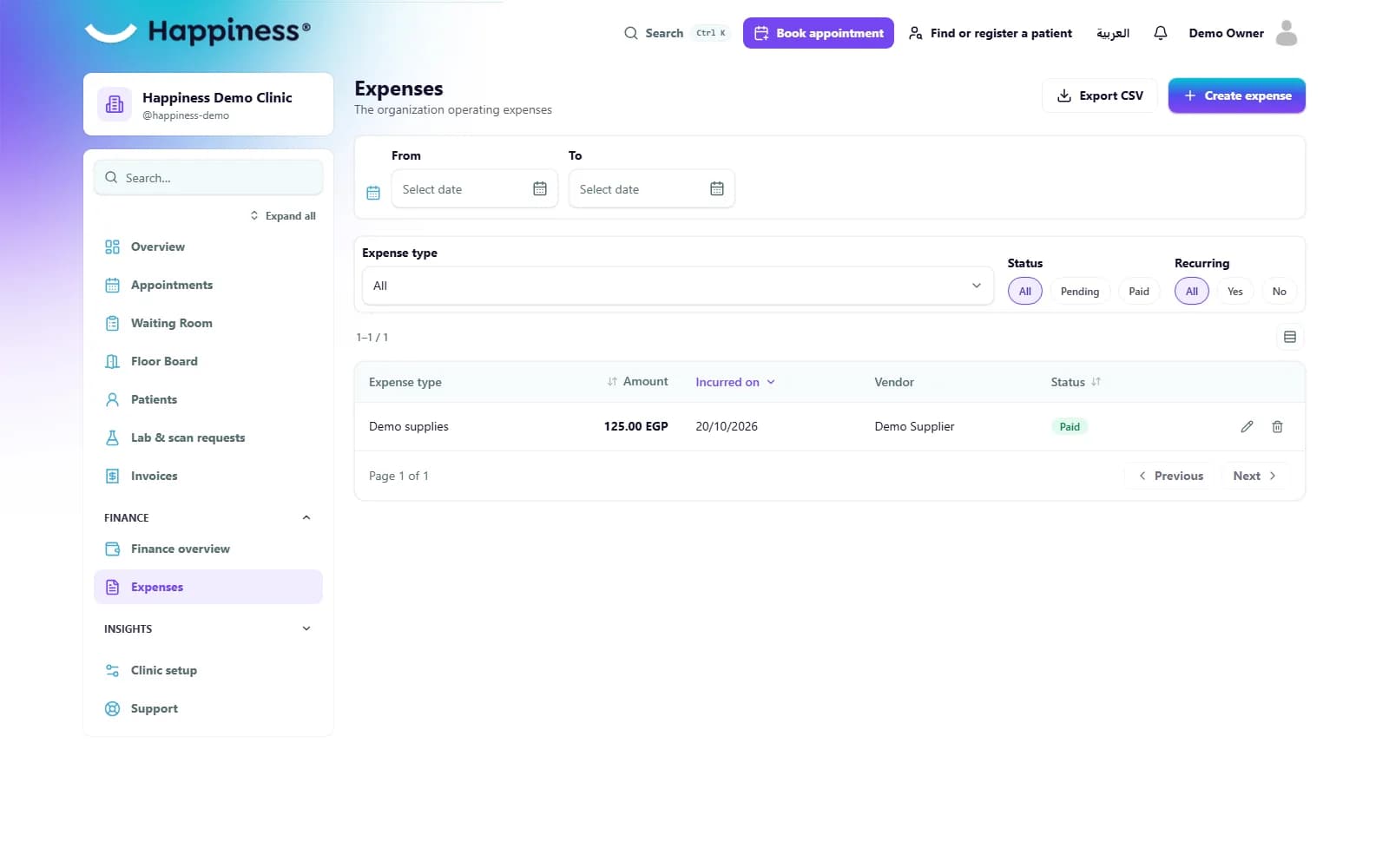This screenshot has height=868, width=1389.
Task: Filter status by Paid
Action: [x=1138, y=291]
